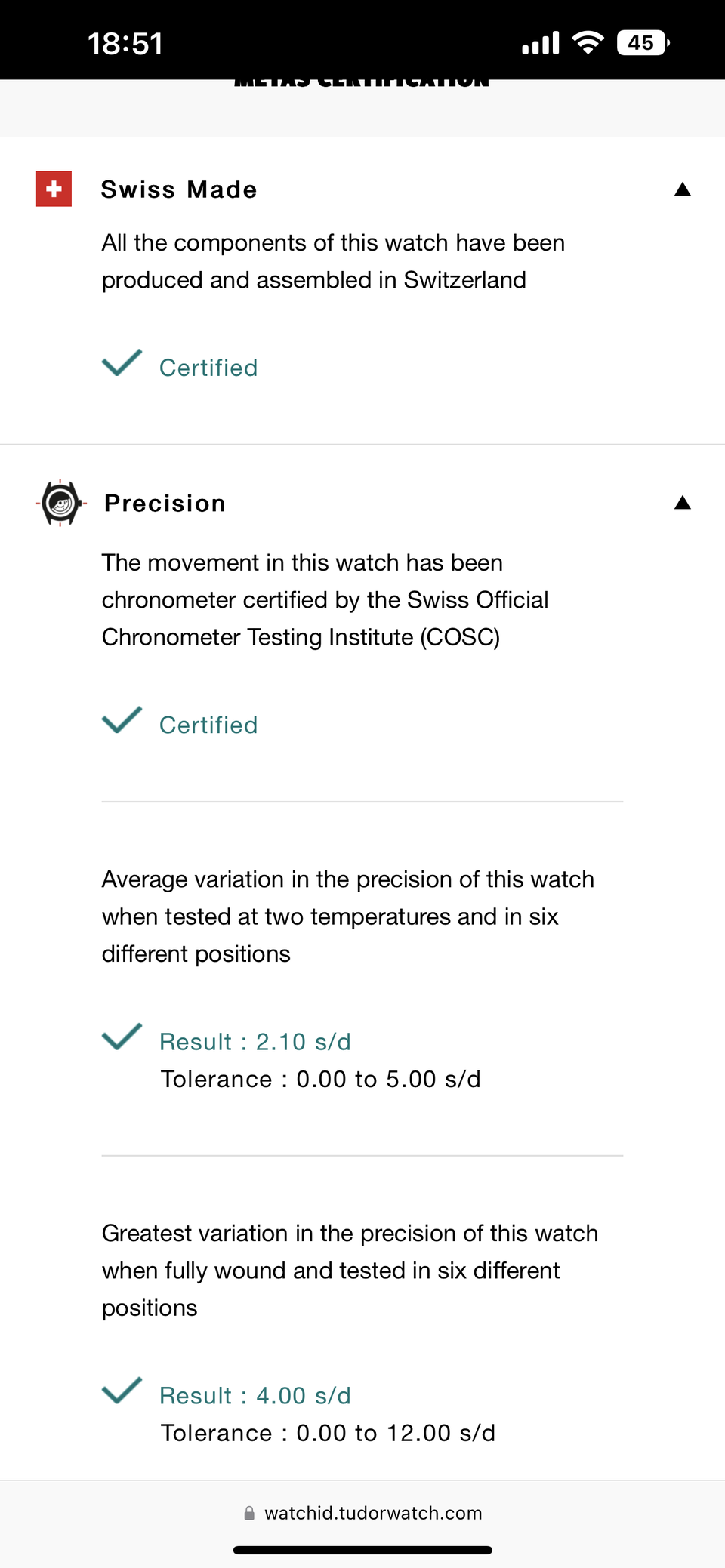The height and width of the screenshot is (1568, 725).
Task: Tap the lock icon near the URL
Action: (249, 1513)
